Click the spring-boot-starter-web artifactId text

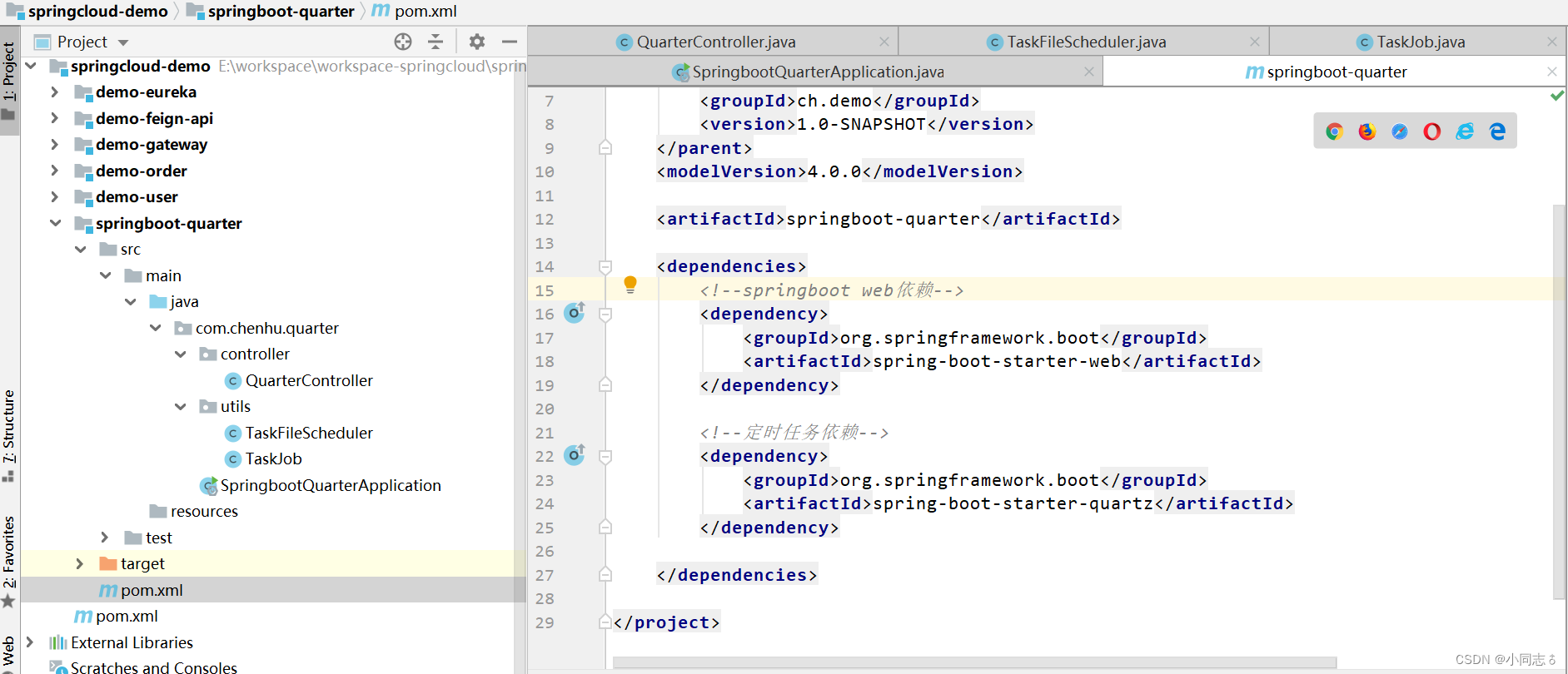997,361
